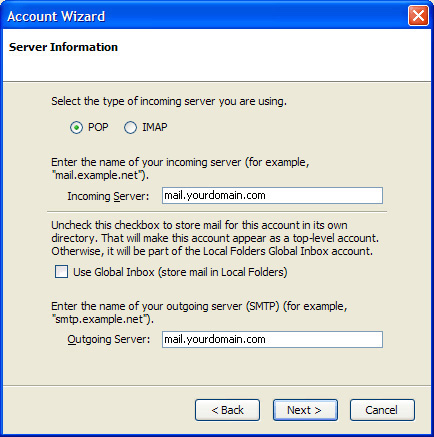Select the IMAP radio button
Image resolution: width=434 pixels, height=437 pixels.
(x=130, y=128)
